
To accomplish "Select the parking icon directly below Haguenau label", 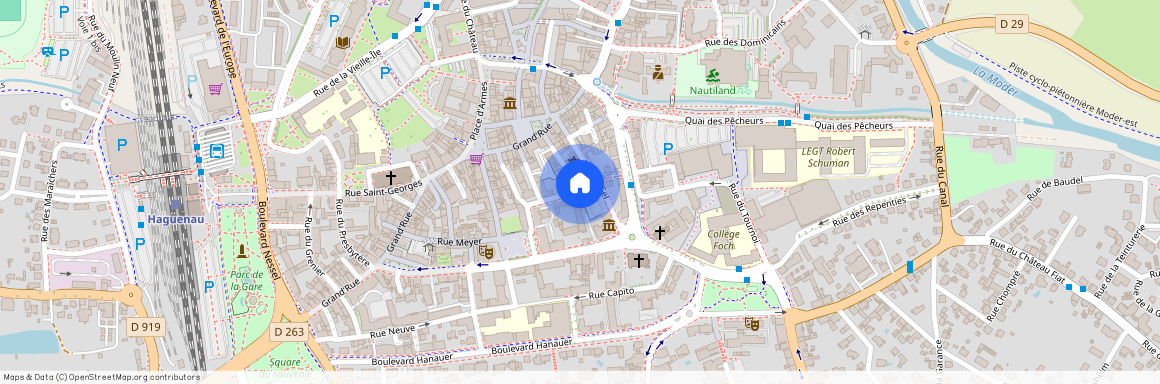I will (x=140, y=243).
